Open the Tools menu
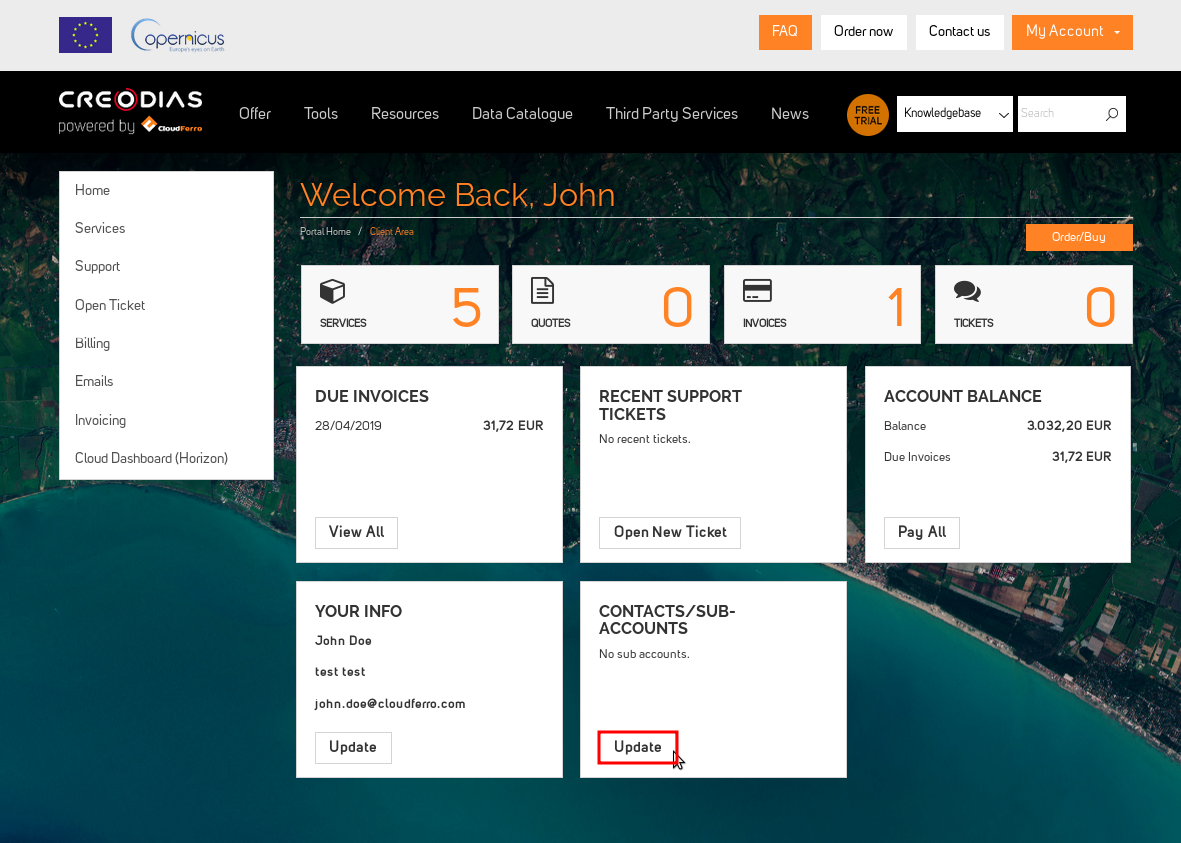This screenshot has height=843, width=1181. pyautogui.click(x=321, y=114)
